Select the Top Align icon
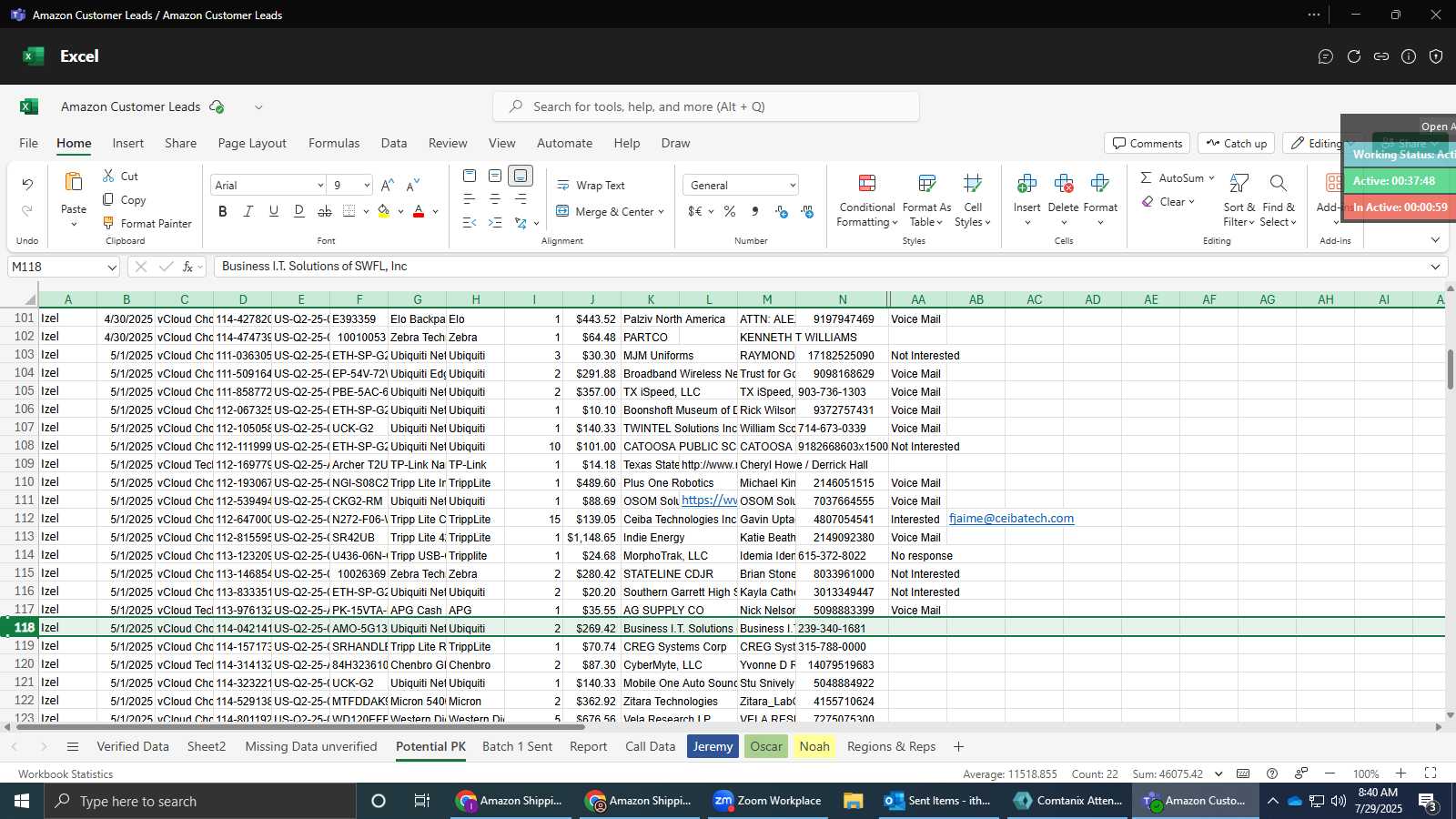1456x819 pixels. [470, 176]
